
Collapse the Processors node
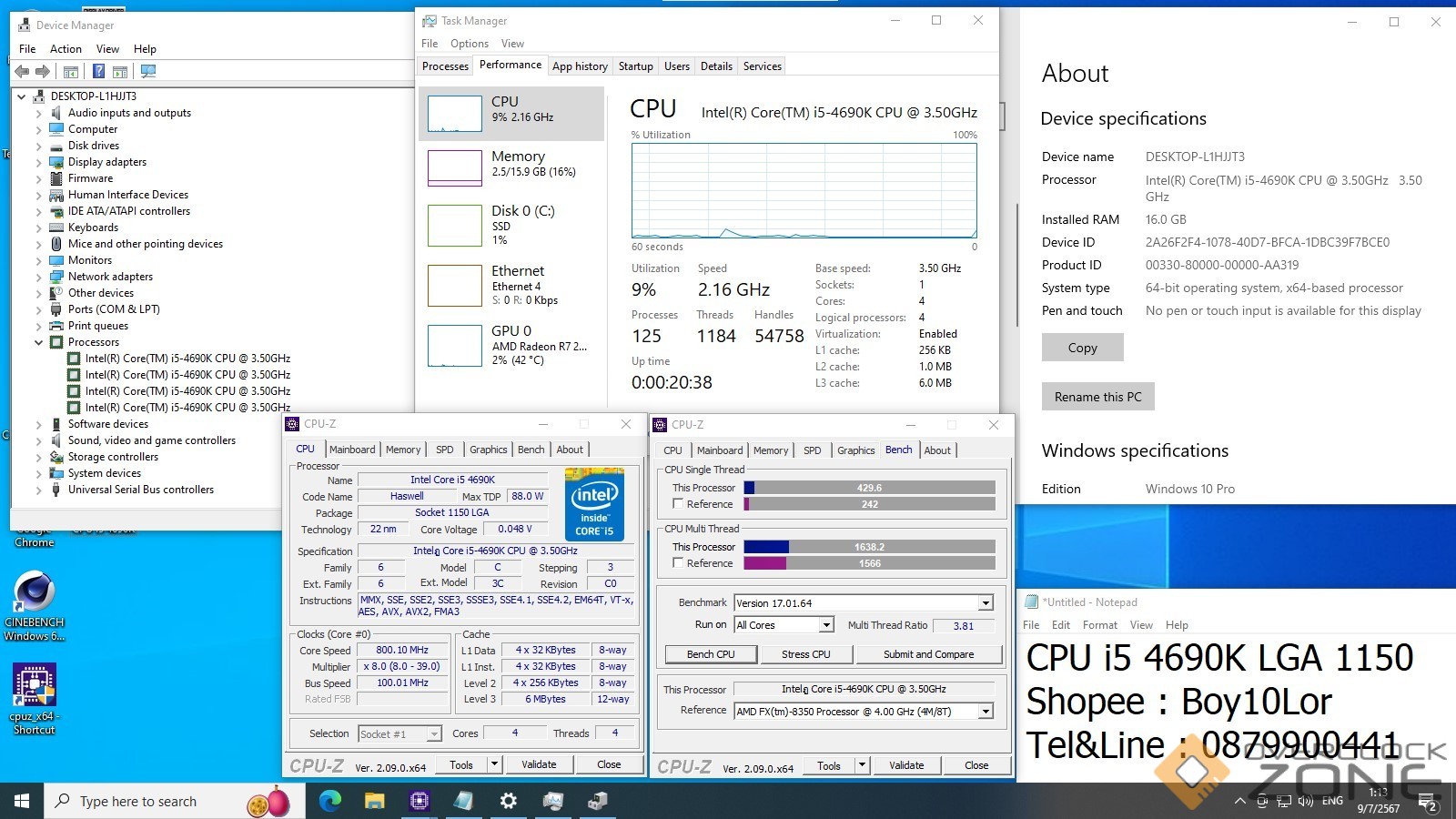pyautogui.click(x=39, y=343)
